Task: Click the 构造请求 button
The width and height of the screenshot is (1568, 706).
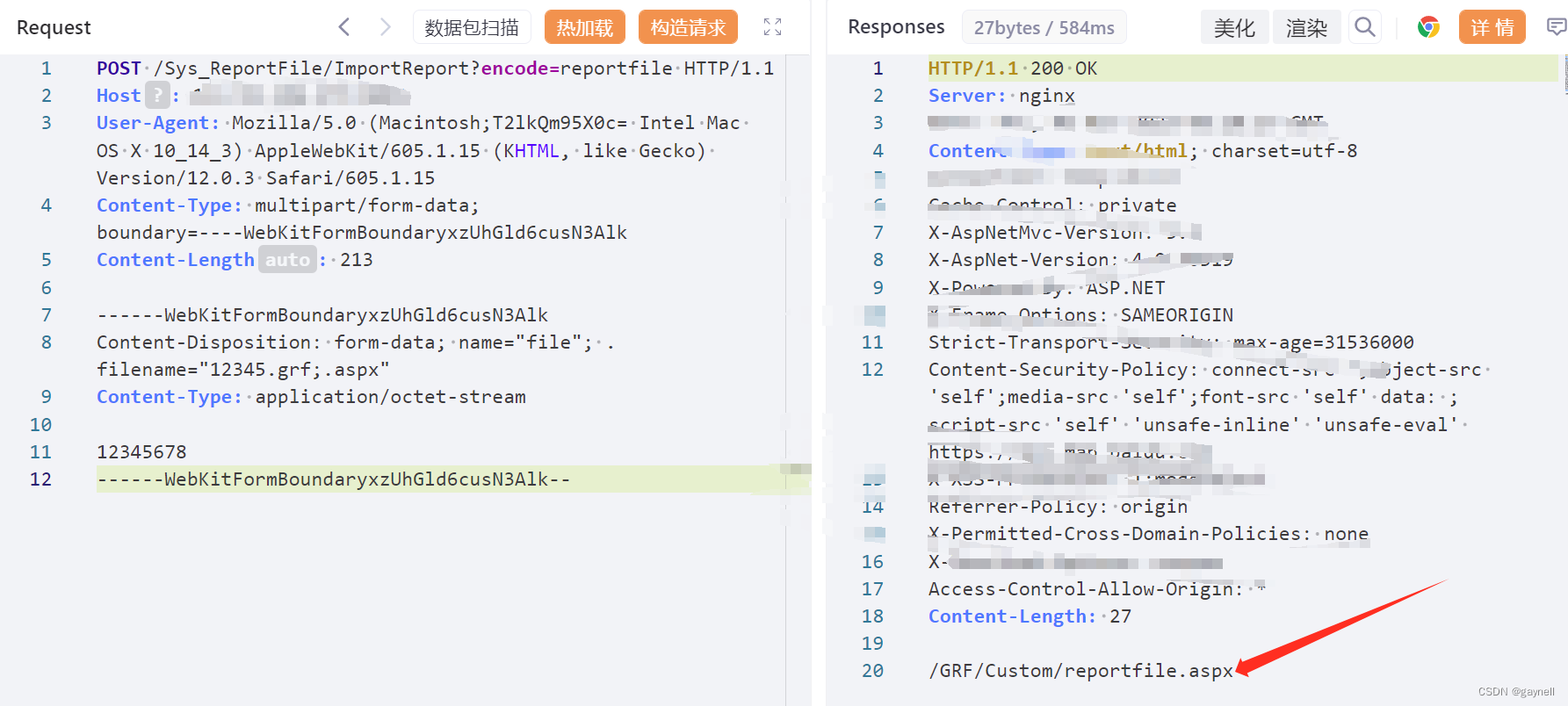Action: coord(688,27)
